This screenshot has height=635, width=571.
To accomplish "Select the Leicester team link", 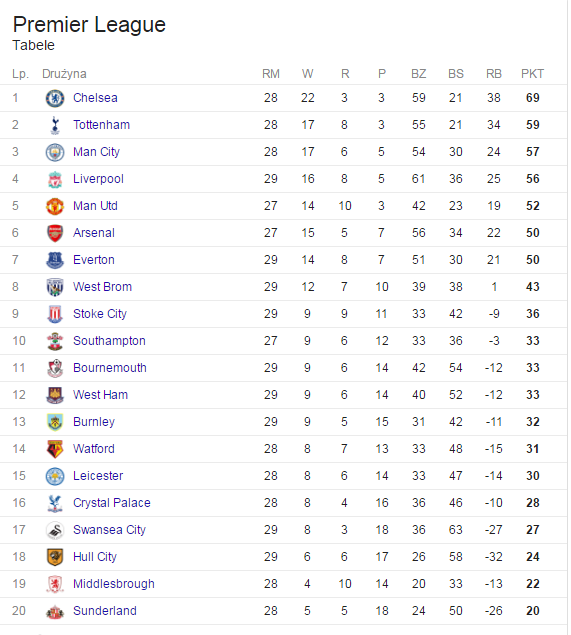I will click(98, 476).
